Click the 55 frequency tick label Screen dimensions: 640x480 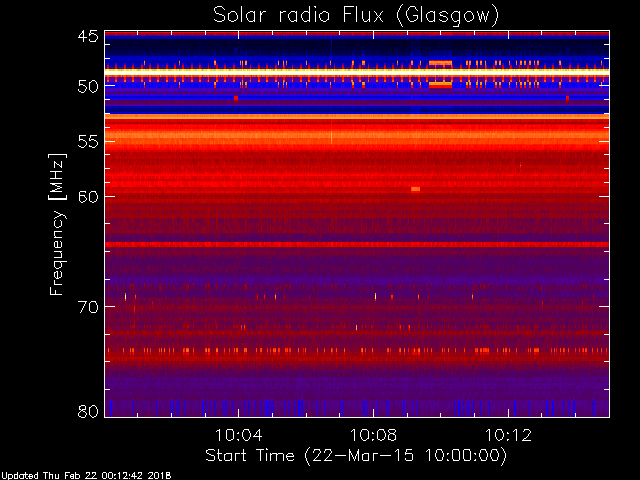(88, 142)
